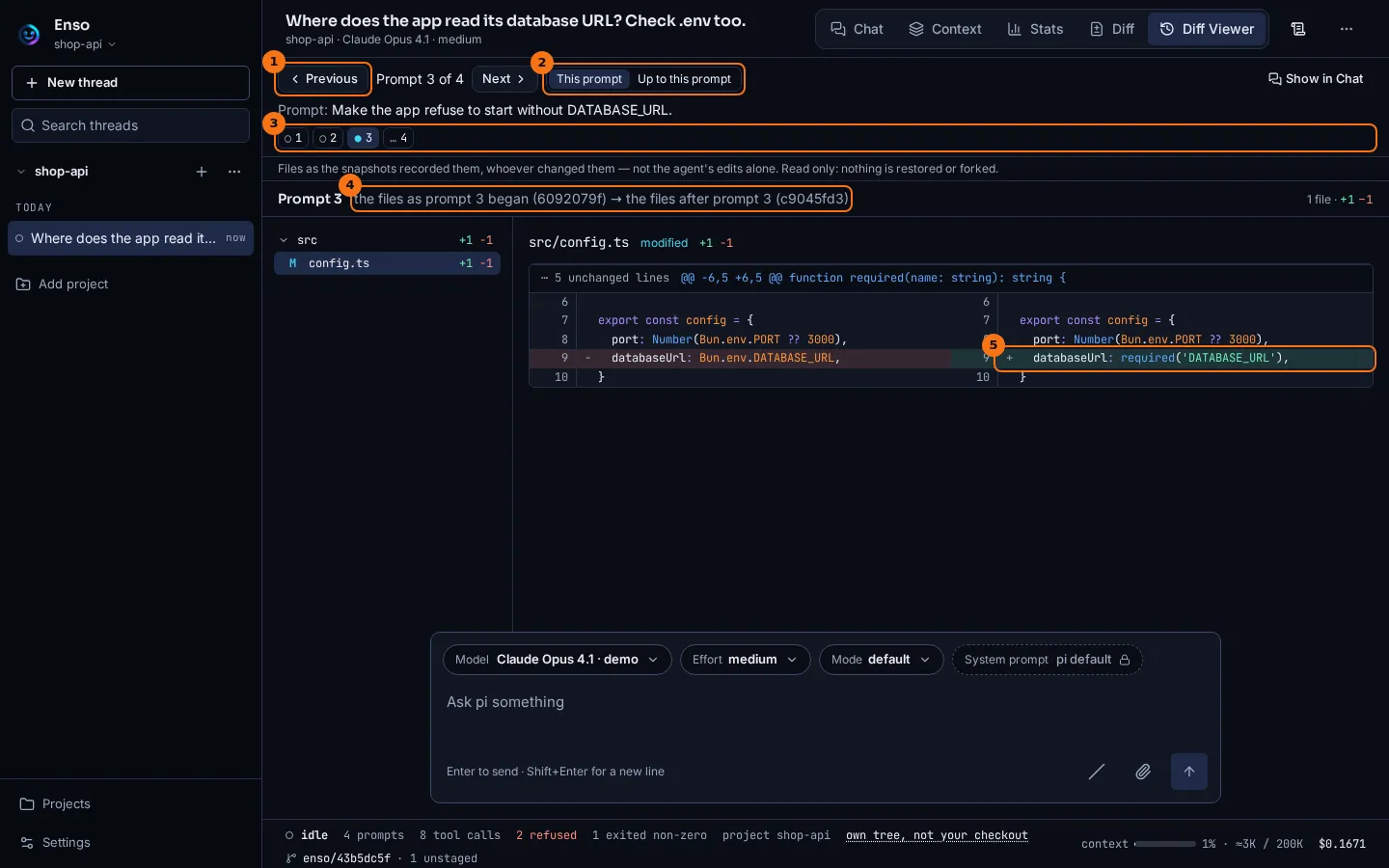Screen dimensions: 1389x868
Task: Switch to the Context tab
Action: pyautogui.click(x=945, y=29)
